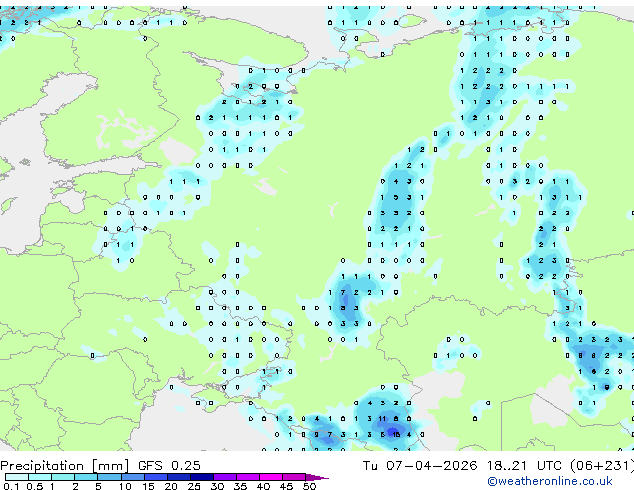Select the purple legend swatch between 30 and 35
This screenshot has height=490, width=634.
225,477
